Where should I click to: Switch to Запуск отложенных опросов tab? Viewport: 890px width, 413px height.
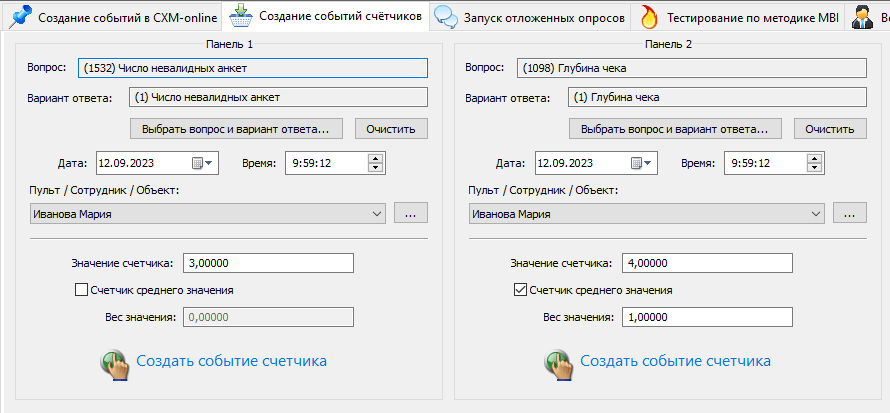(x=545, y=17)
